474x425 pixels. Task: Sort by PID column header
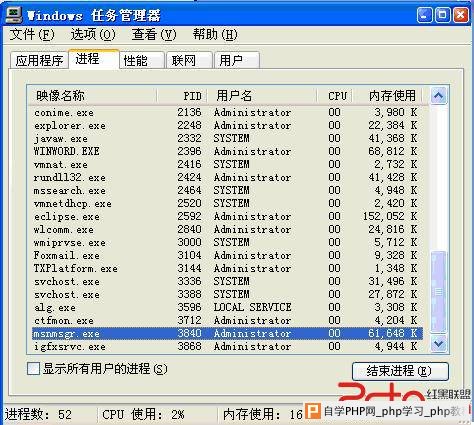pyautogui.click(x=182, y=96)
